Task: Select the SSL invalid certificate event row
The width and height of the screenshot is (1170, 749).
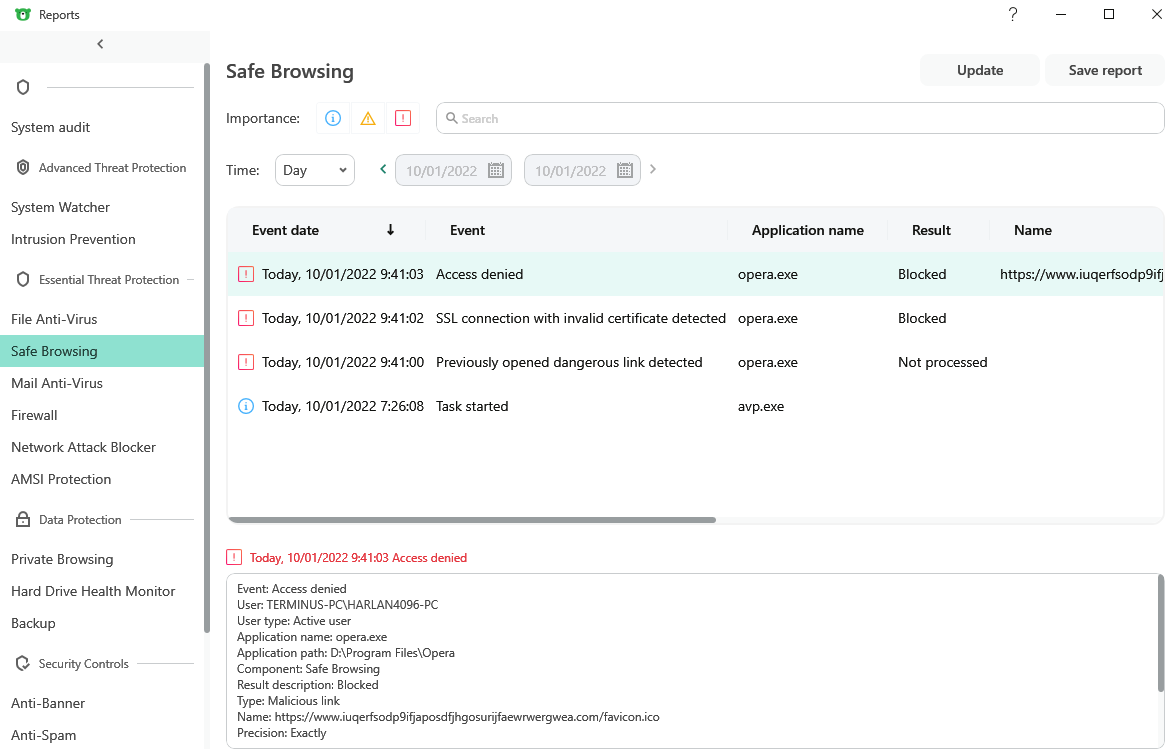Action: pyautogui.click(x=580, y=318)
